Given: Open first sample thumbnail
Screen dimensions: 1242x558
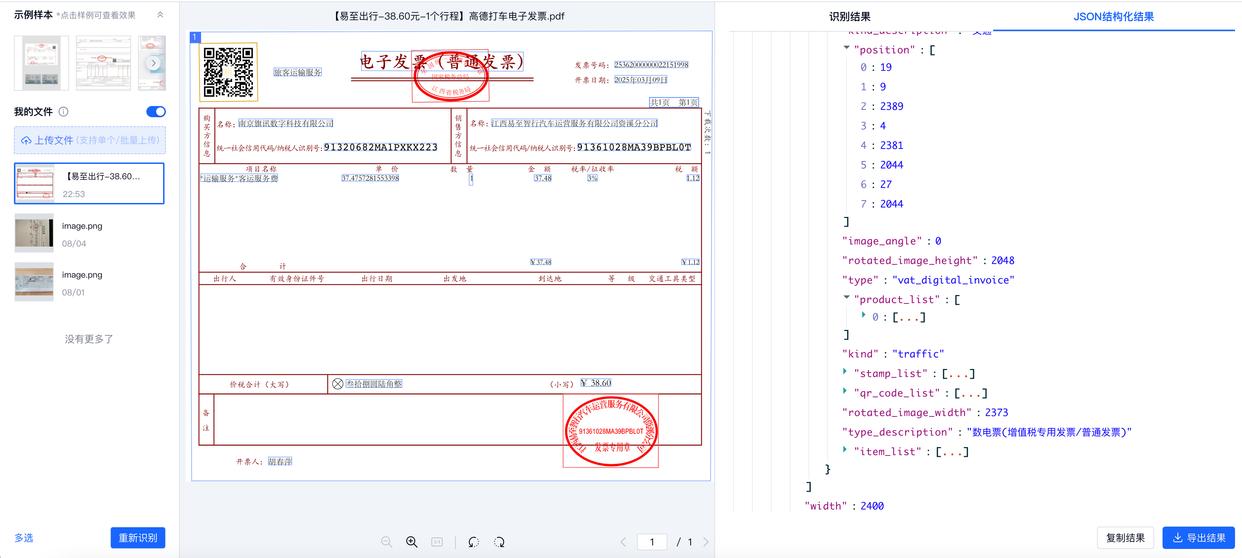Looking at the screenshot, I should click(x=42, y=63).
